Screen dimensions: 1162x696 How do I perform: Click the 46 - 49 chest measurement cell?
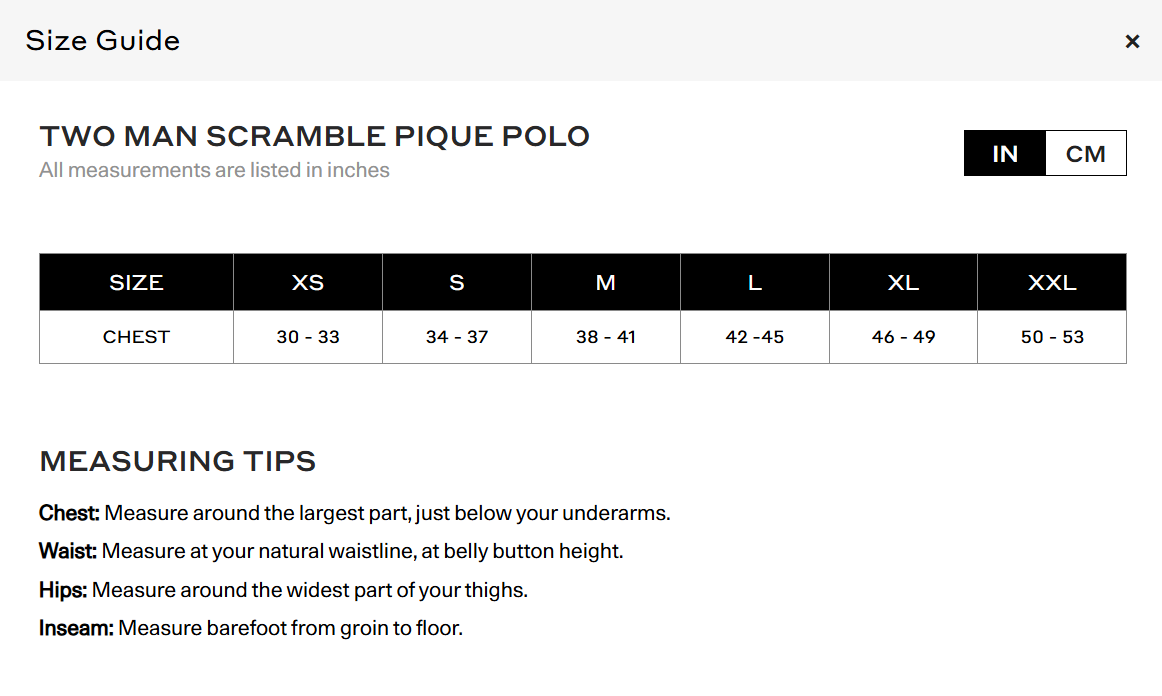coord(903,337)
